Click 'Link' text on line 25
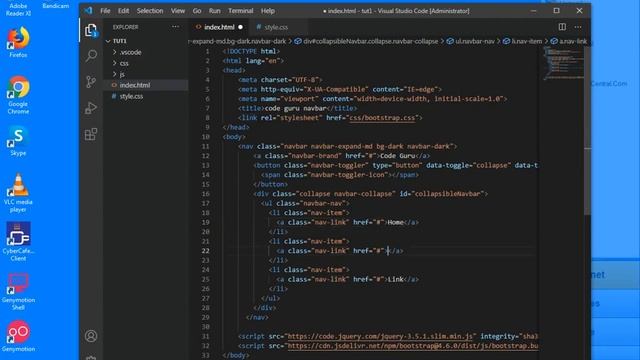 [396, 279]
